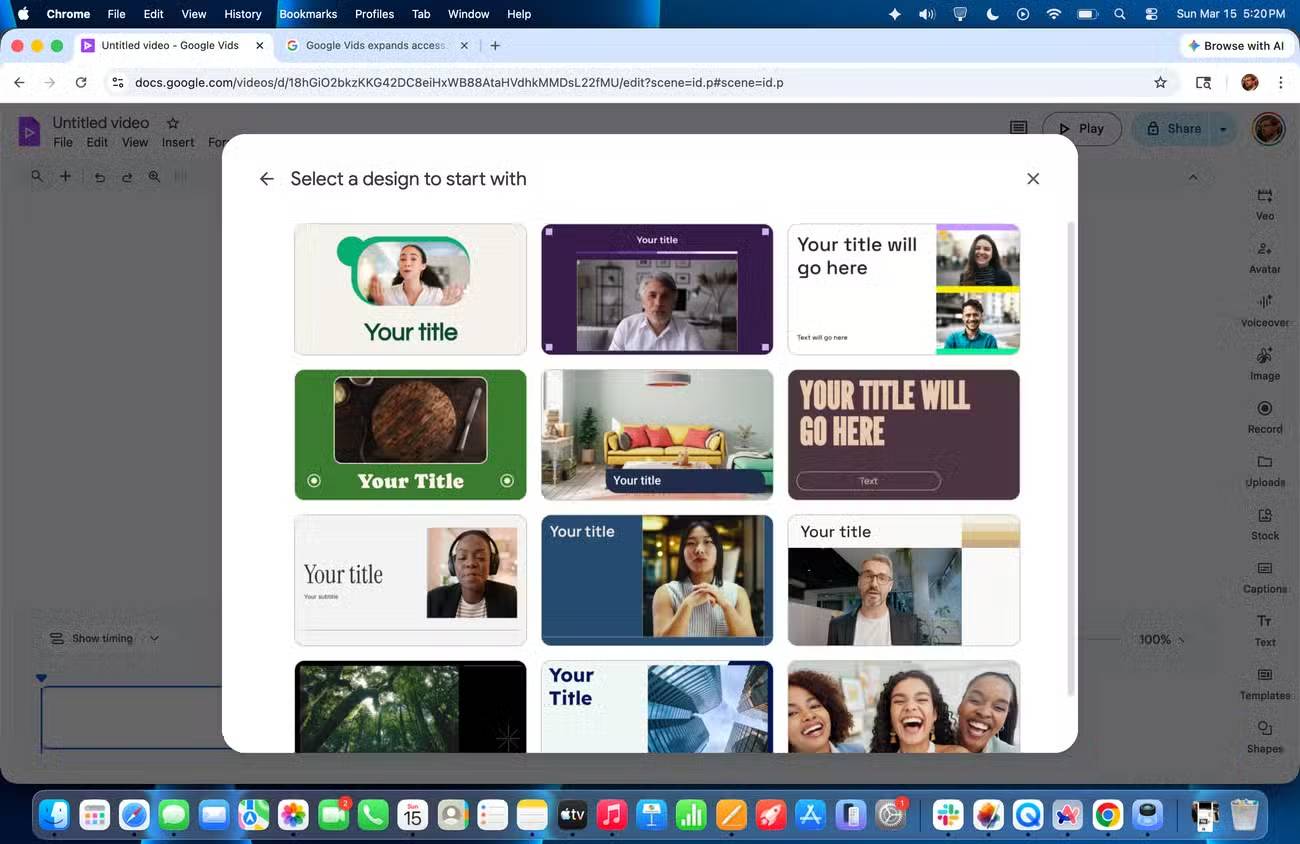Select the Image tool in the sidebar

(x=1264, y=362)
